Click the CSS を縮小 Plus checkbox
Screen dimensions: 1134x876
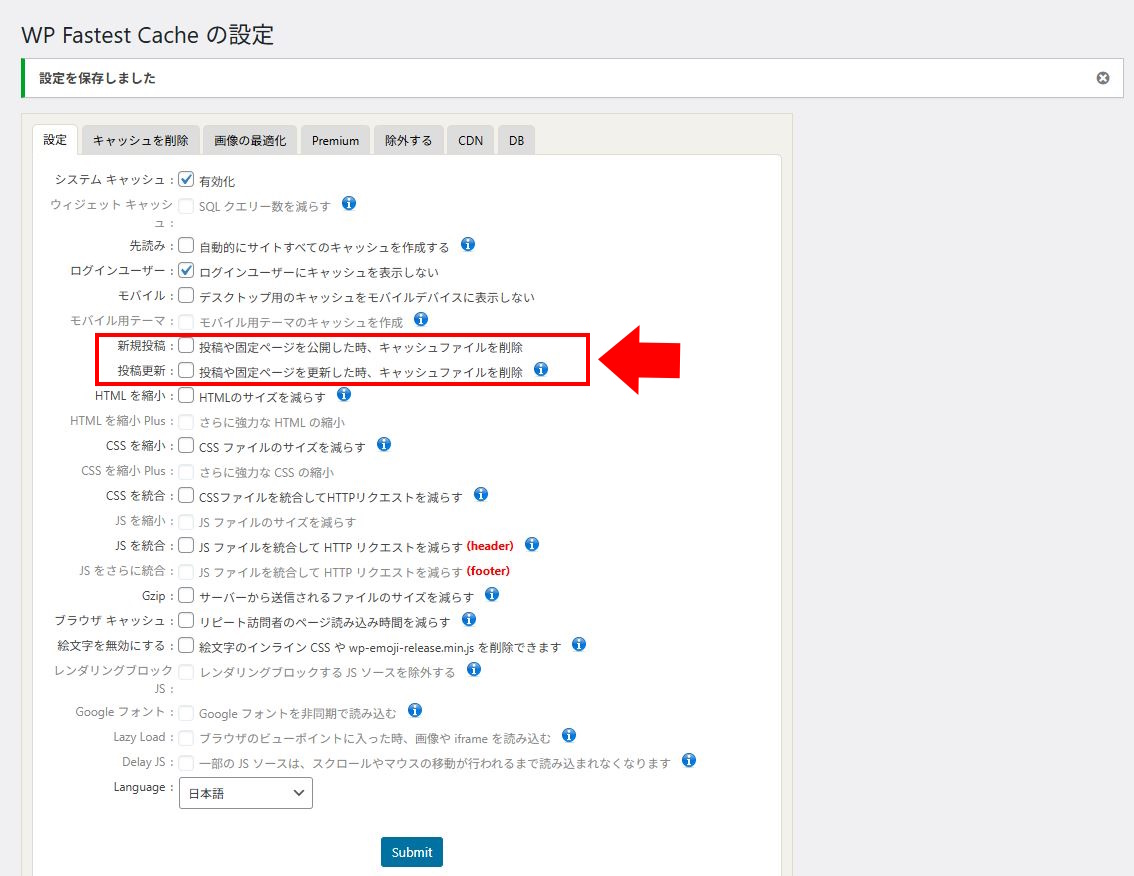[x=186, y=472]
